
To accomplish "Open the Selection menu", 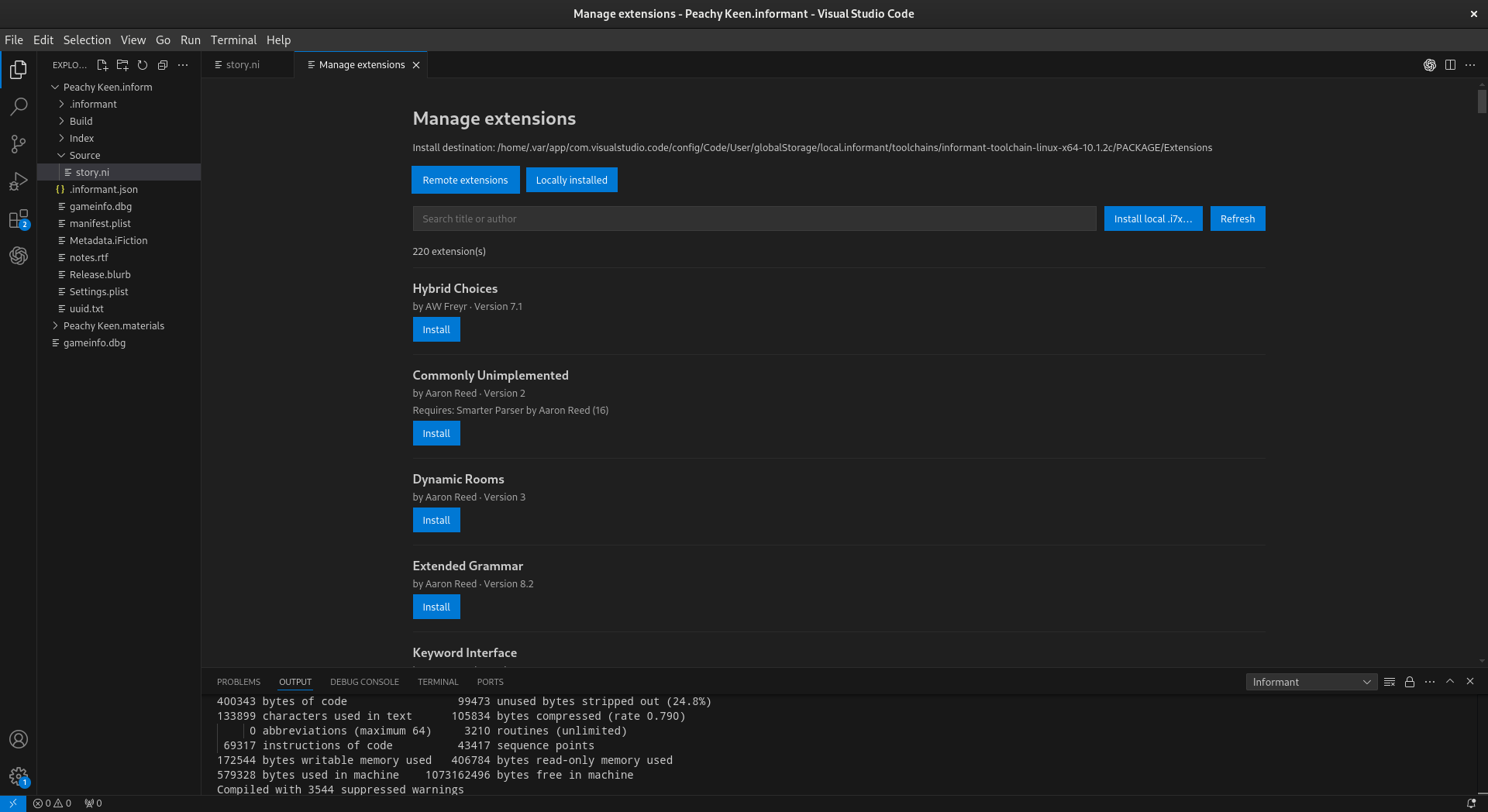I will (x=87, y=40).
